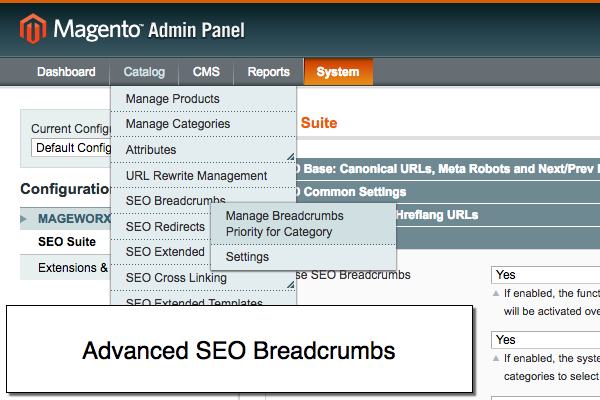Viewport: 600px width, 400px height.
Task: Select Manage Products in Catalog menu
Action: coord(204,99)
